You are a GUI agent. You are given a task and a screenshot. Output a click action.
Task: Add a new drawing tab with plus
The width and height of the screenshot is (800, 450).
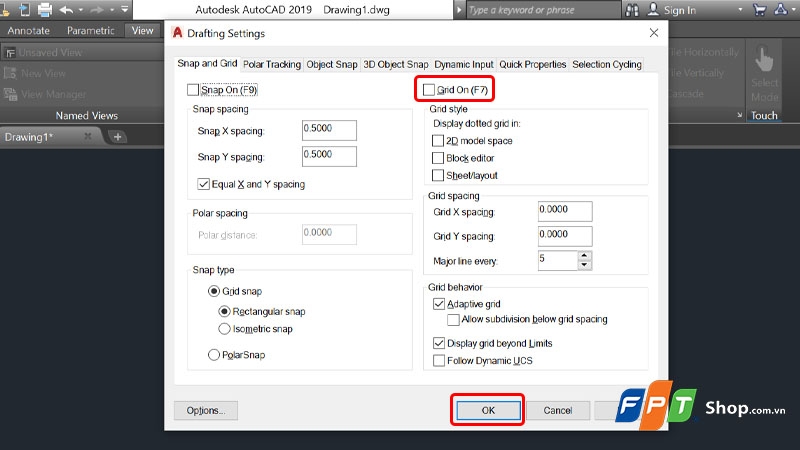coord(117,137)
